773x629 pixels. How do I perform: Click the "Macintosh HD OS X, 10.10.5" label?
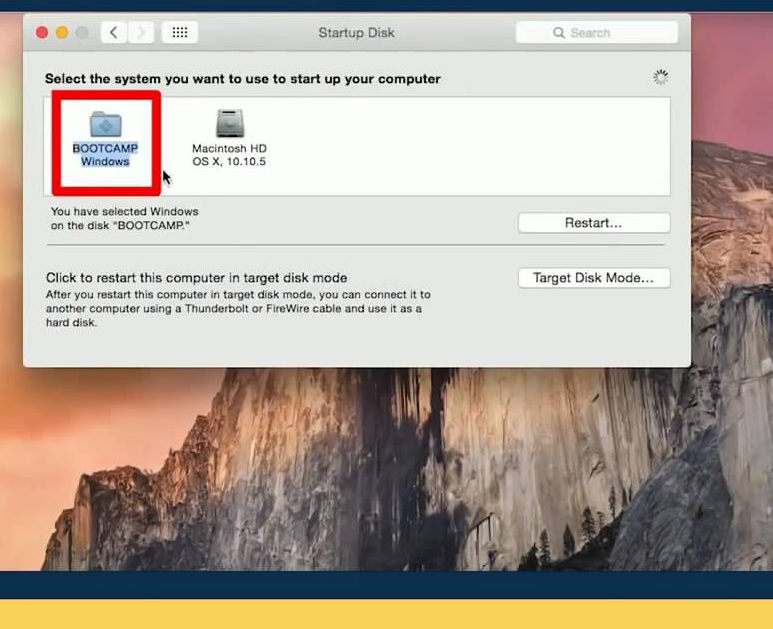coord(229,155)
